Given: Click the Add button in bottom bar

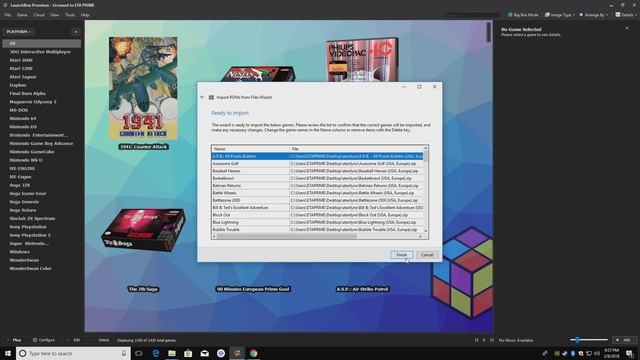Looking at the screenshot, I should click(623, 340).
